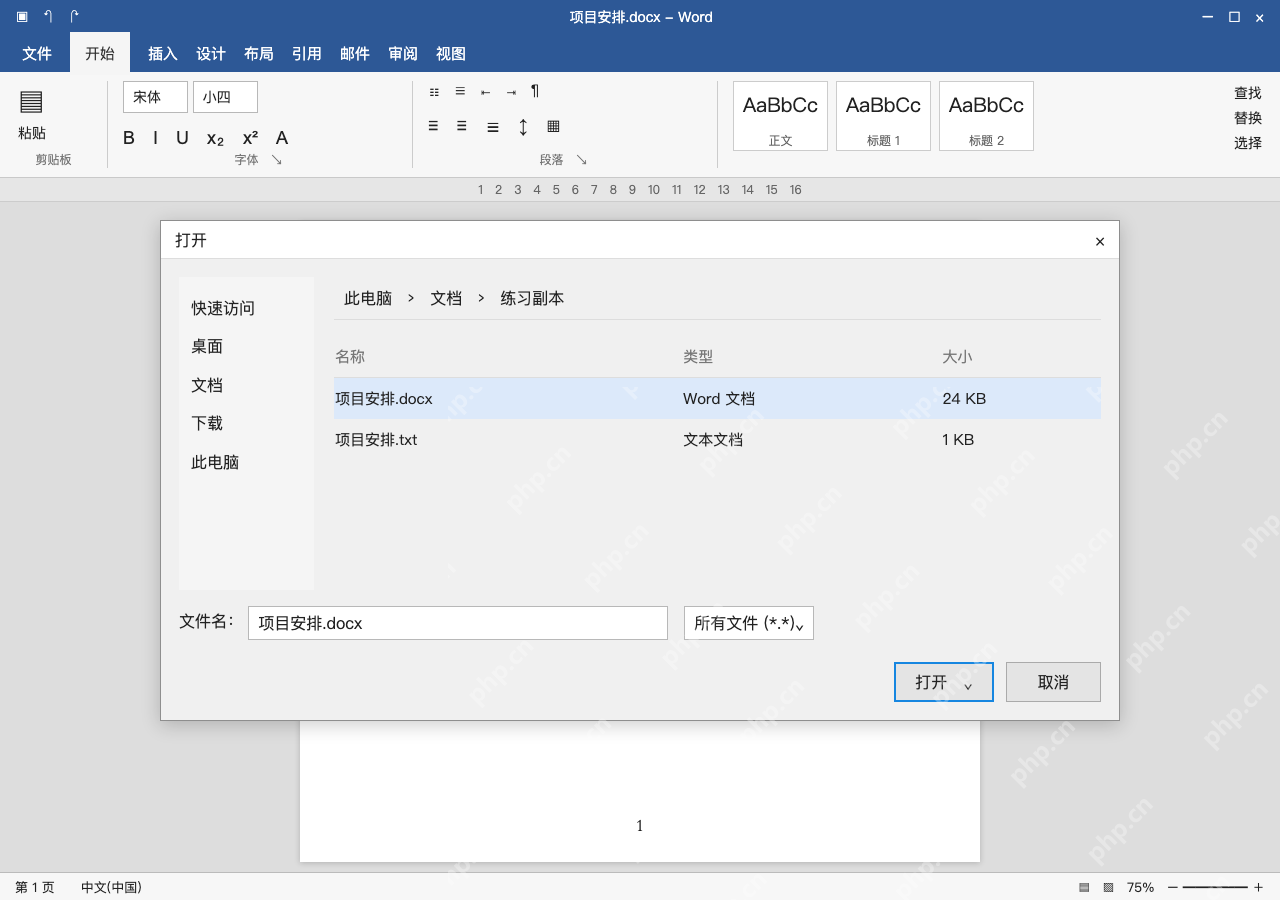Toggle Italic formatting
1280x900 pixels.
click(155, 138)
